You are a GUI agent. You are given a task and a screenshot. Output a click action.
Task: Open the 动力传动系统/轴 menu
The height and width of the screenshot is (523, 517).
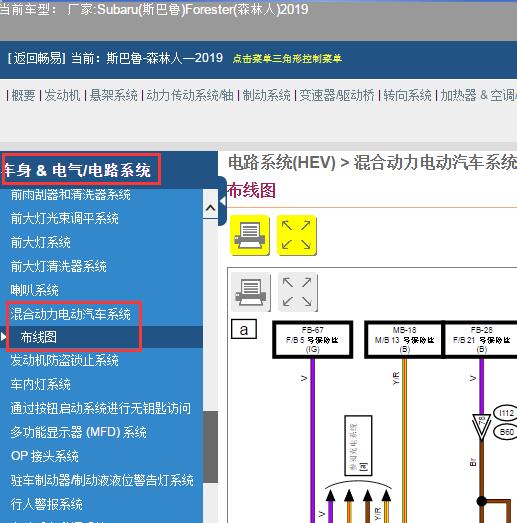190,95
